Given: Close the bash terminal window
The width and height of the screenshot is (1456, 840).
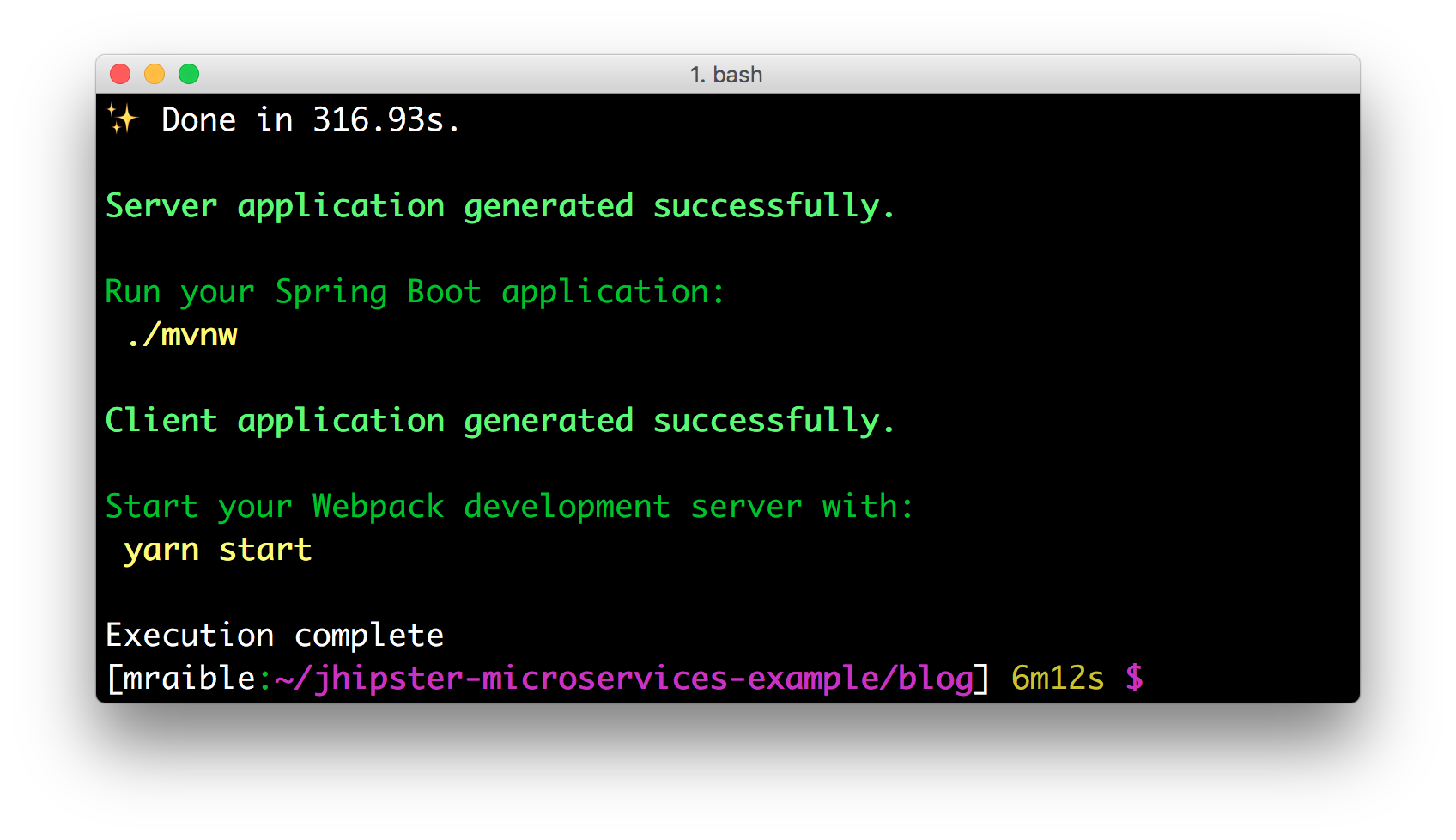Looking at the screenshot, I should 120,75.
